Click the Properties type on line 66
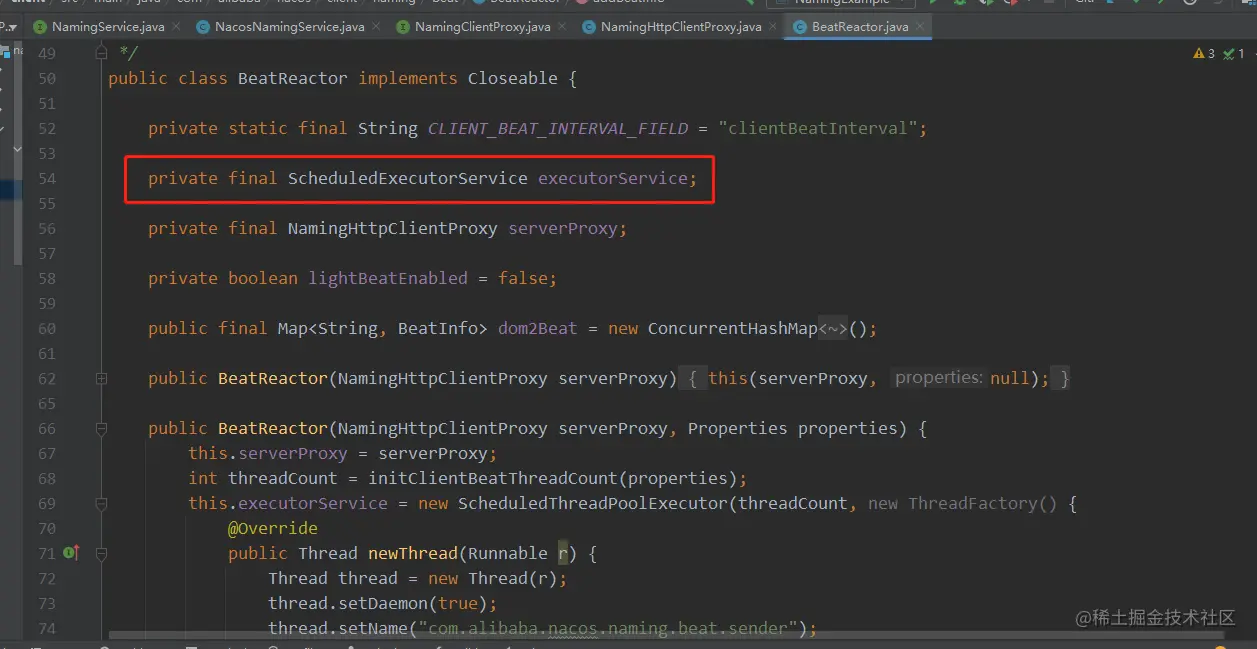 coord(738,428)
